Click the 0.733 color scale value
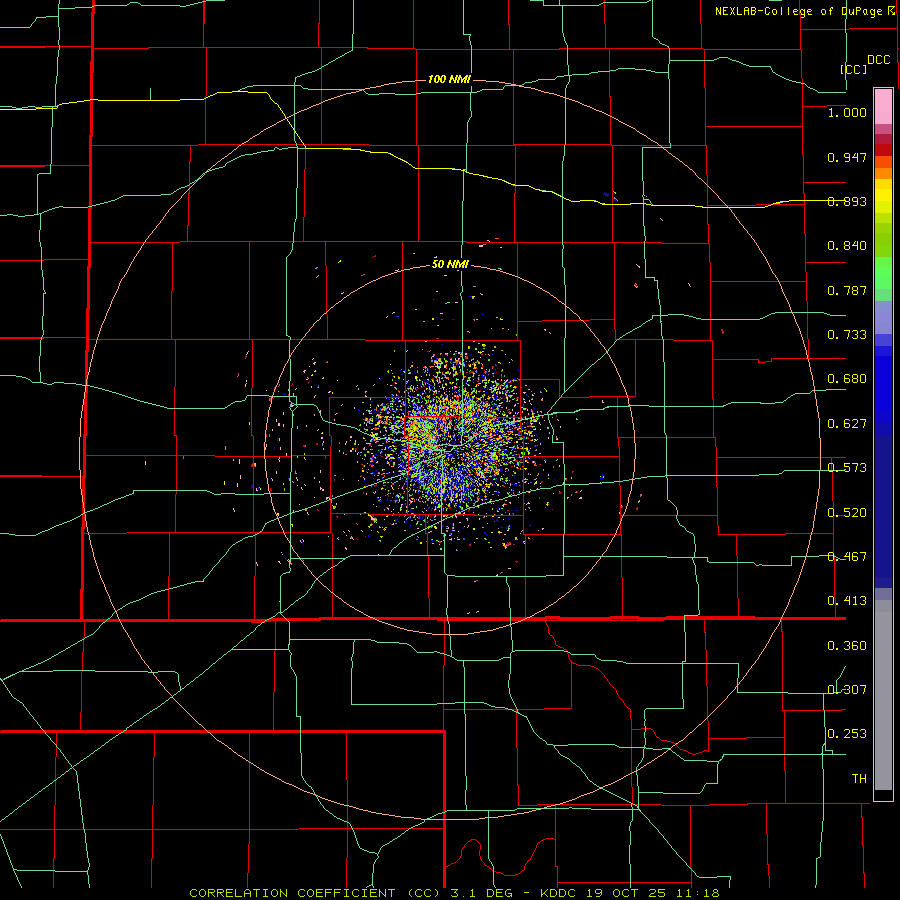The height and width of the screenshot is (900, 900). (847, 335)
